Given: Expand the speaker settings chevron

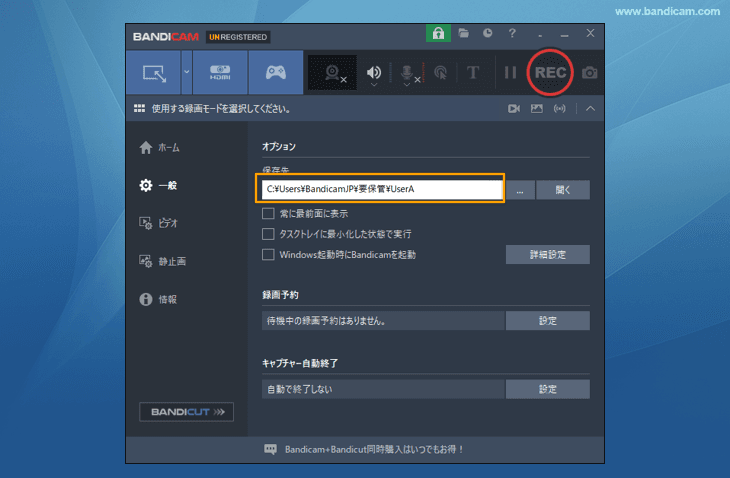Looking at the screenshot, I should point(374,85).
